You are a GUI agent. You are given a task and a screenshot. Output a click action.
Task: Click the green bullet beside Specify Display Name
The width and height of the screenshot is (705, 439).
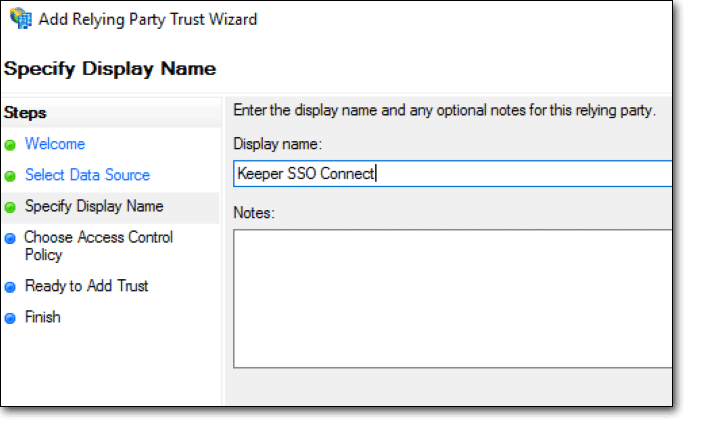pyautogui.click(x=10, y=207)
